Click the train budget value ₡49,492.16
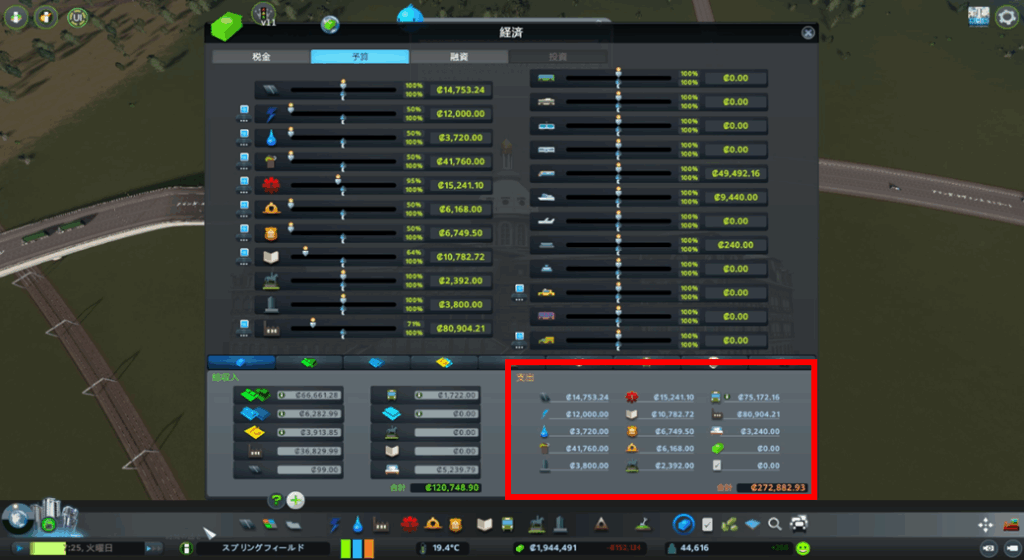 (736, 174)
